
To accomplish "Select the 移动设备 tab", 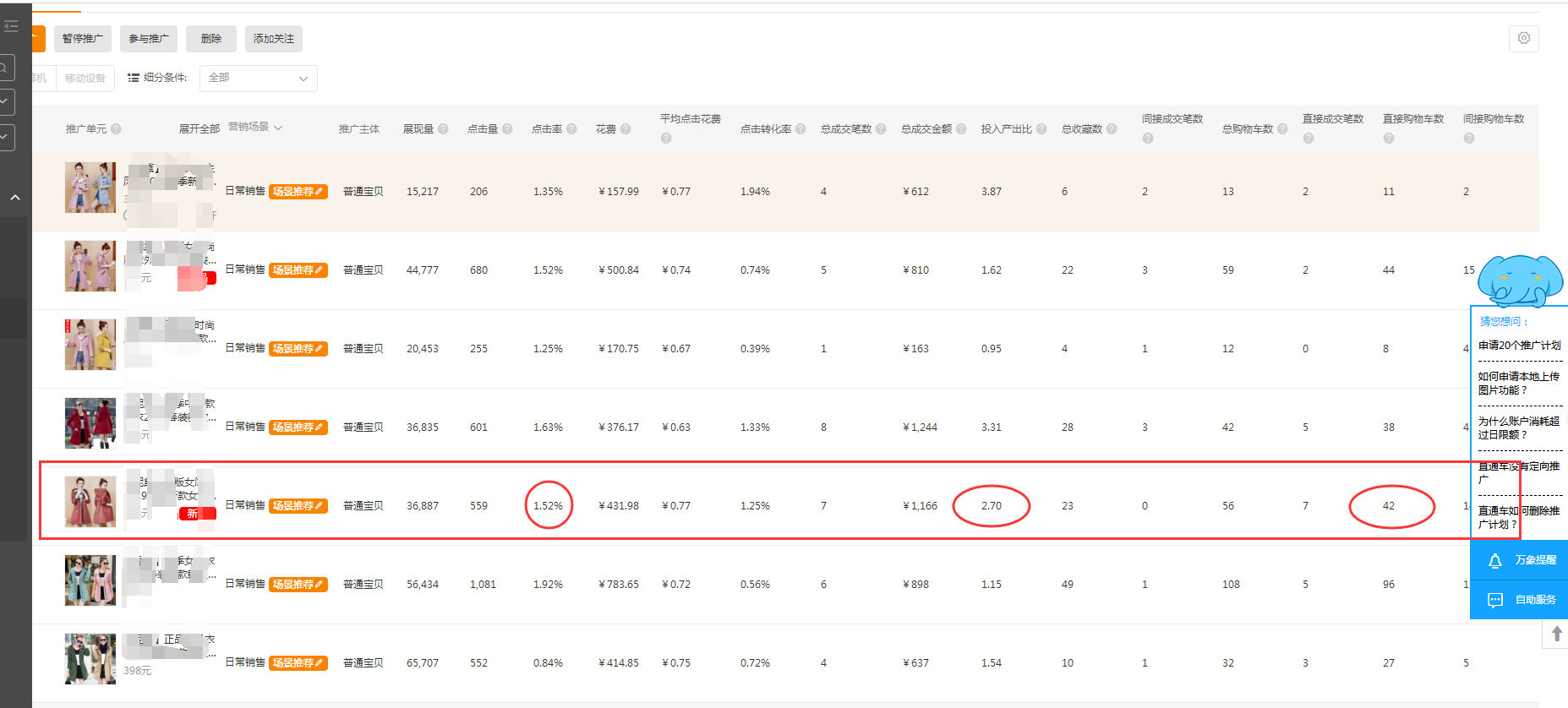I will point(85,79).
